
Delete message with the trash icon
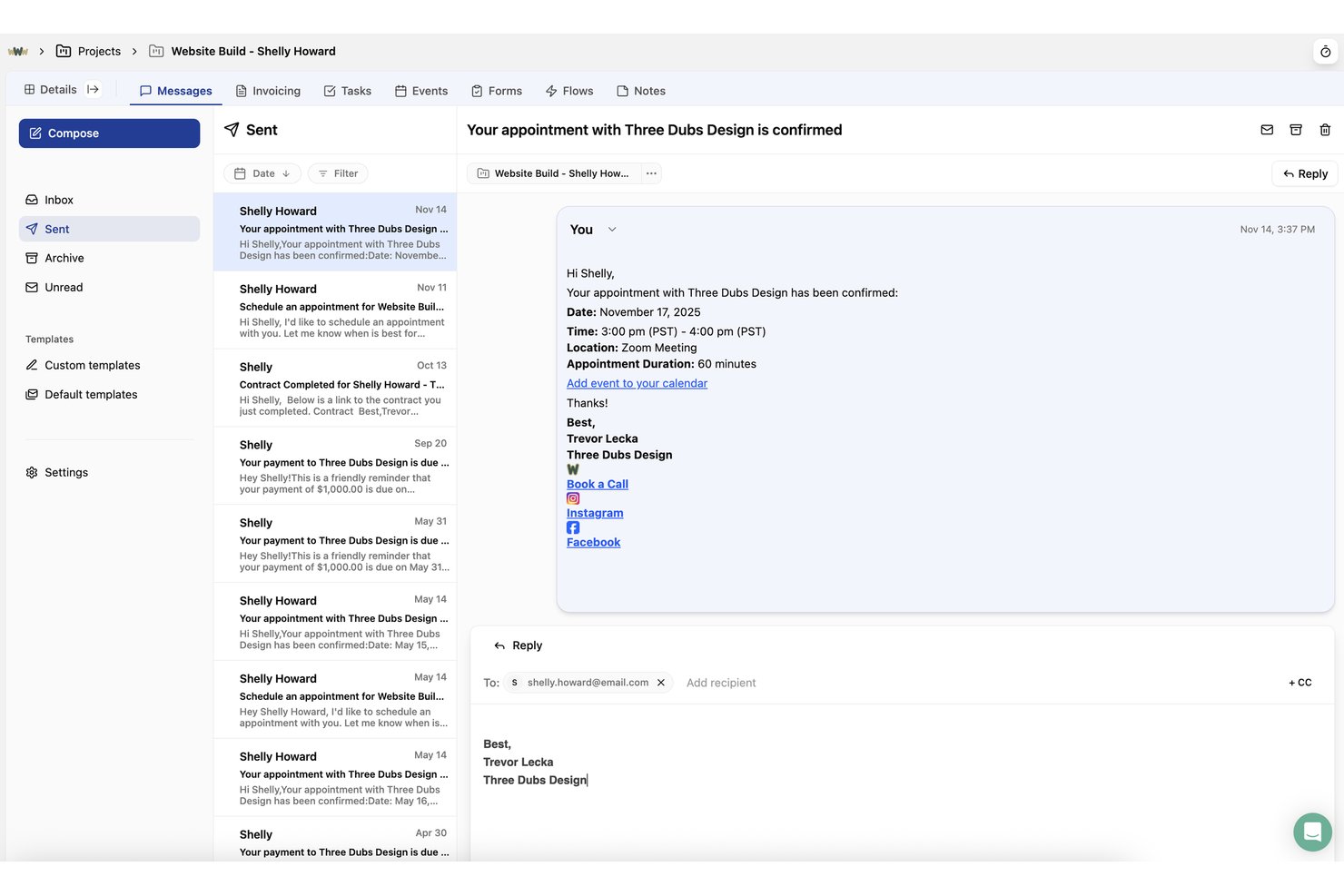pos(1325,130)
